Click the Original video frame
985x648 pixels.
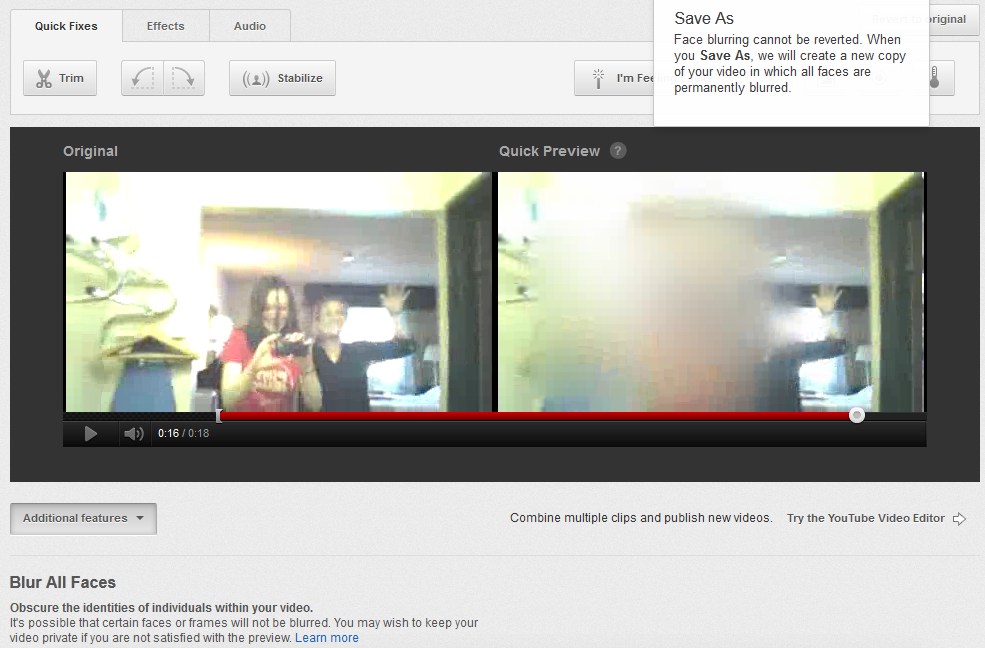278,291
